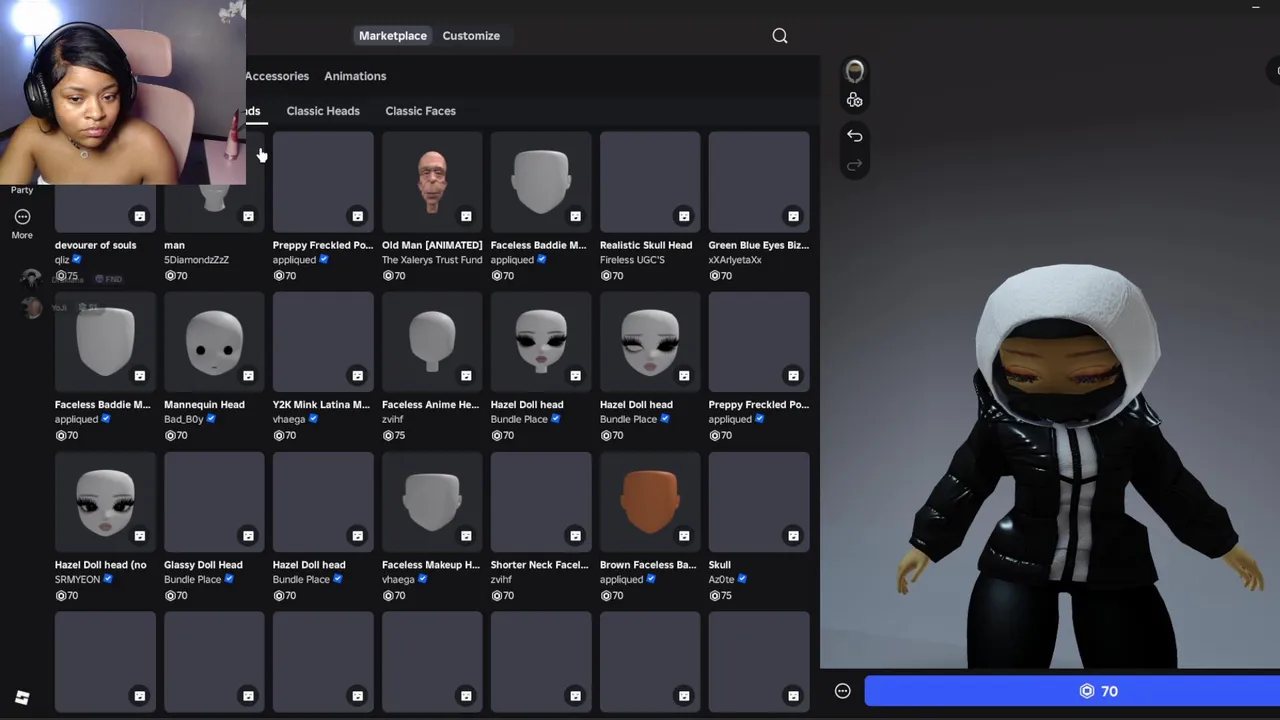The image size is (1280, 720).
Task: Open creator Az0te
Action: 721,580
